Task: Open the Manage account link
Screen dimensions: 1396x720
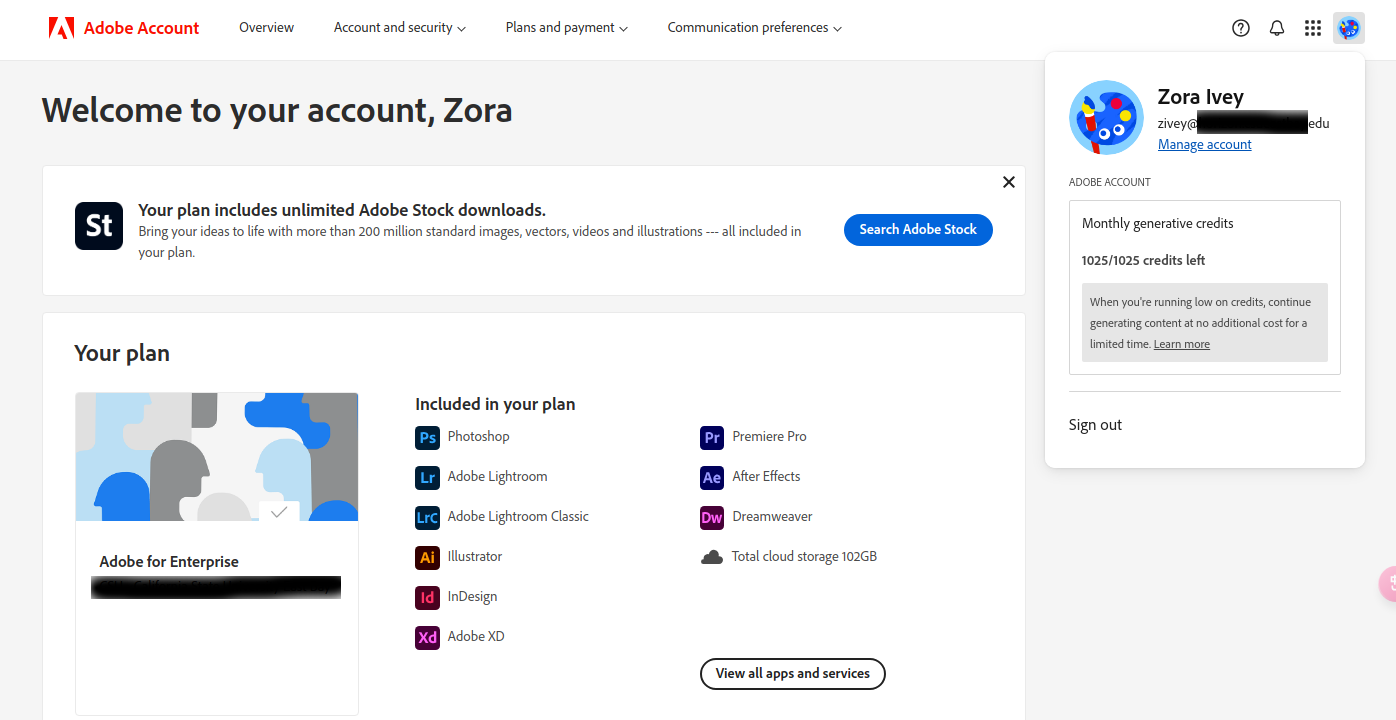Action: pos(1205,145)
